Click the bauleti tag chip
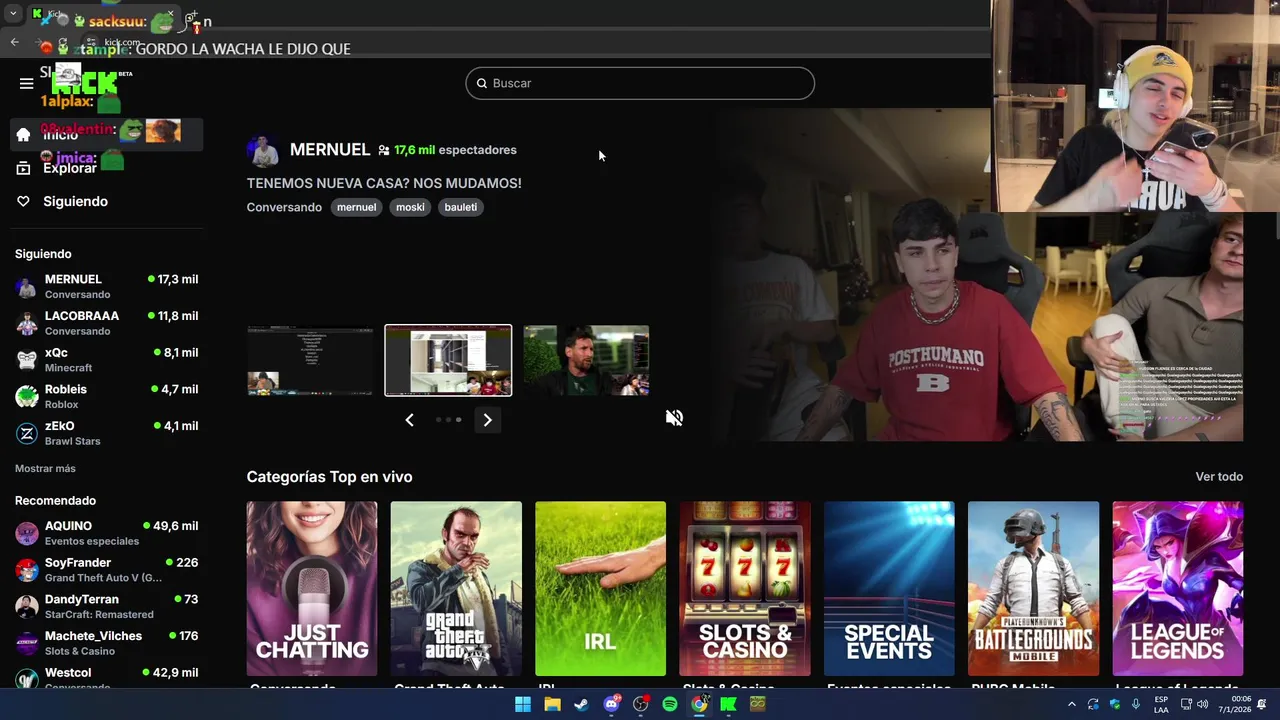 point(460,207)
